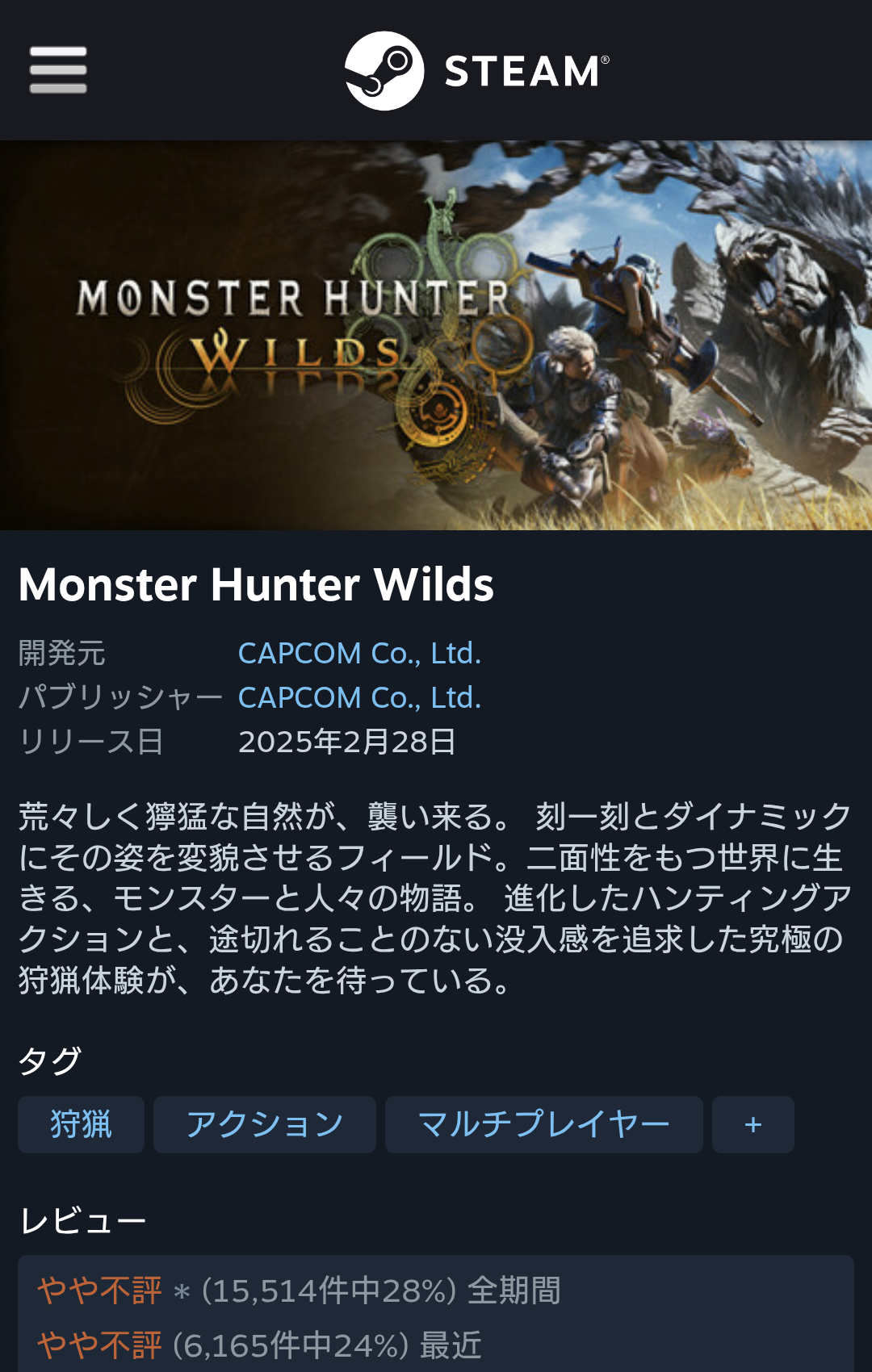Open publisher CAPCOM Co., Ltd. link beside パブリッシャー
The height and width of the screenshot is (1372, 872).
point(359,698)
